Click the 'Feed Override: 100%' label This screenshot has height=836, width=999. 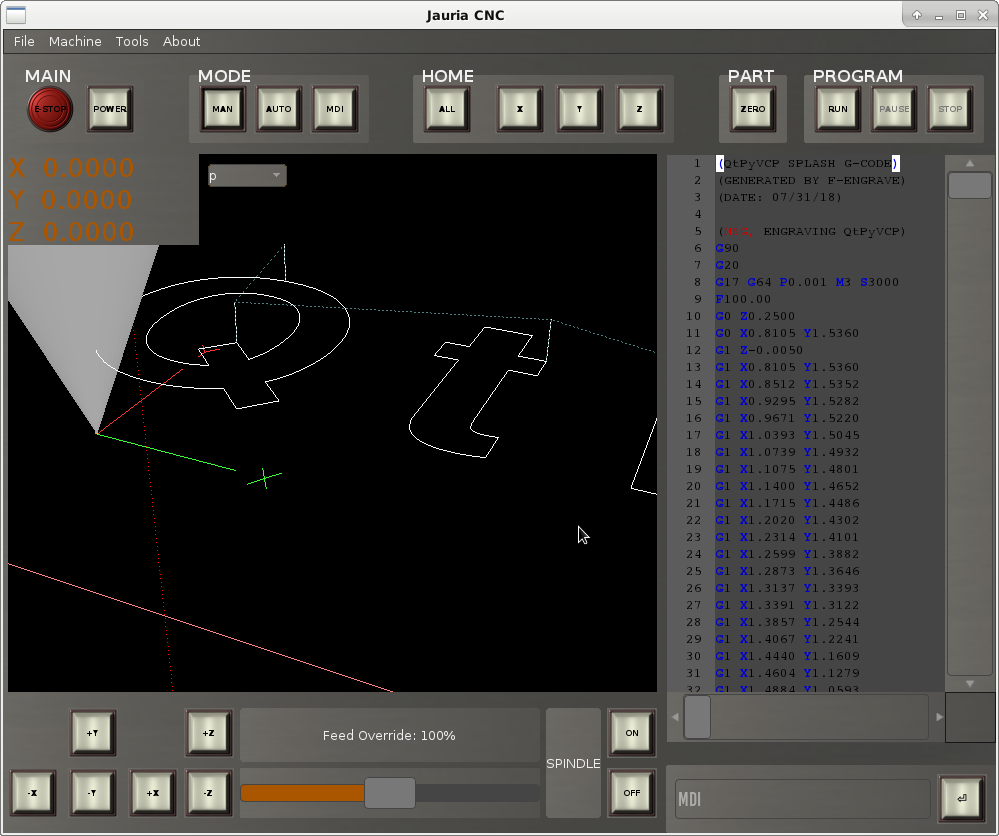pyautogui.click(x=389, y=735)
